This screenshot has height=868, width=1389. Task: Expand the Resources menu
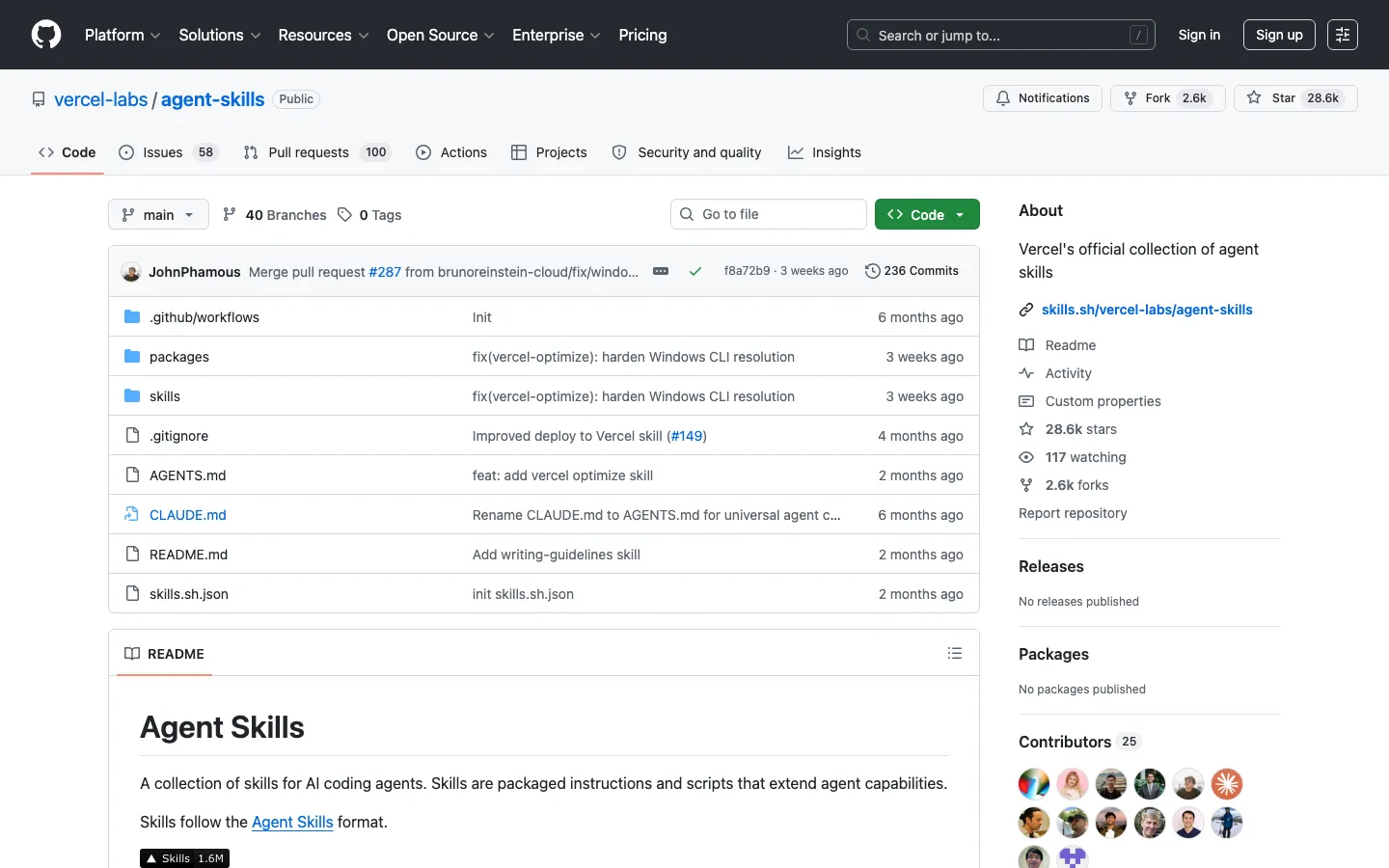coord(323,35)
